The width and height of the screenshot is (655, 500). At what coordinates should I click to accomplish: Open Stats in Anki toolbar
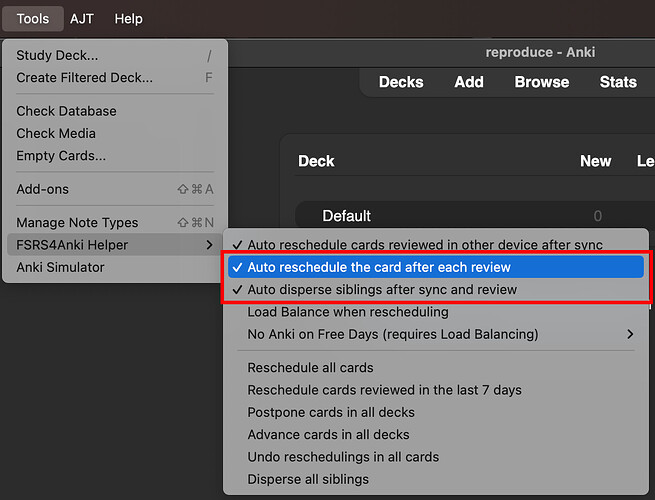(618, 82)
